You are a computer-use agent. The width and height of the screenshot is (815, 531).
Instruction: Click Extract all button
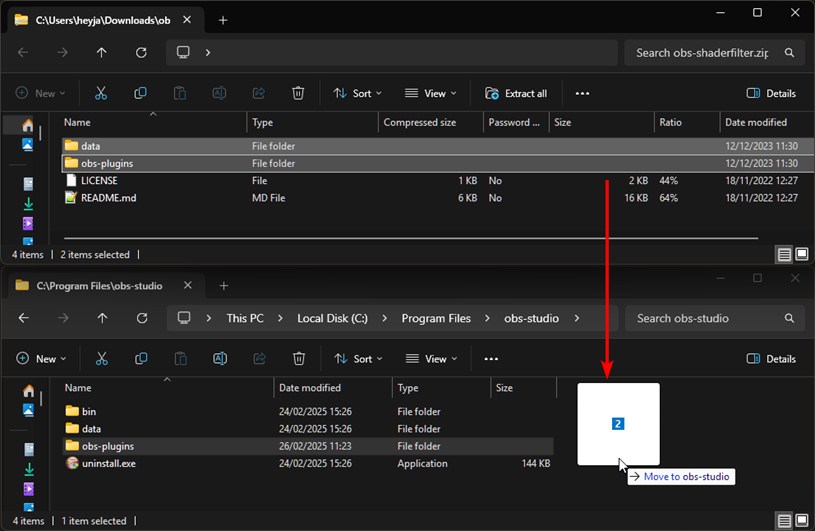(516, 94)
